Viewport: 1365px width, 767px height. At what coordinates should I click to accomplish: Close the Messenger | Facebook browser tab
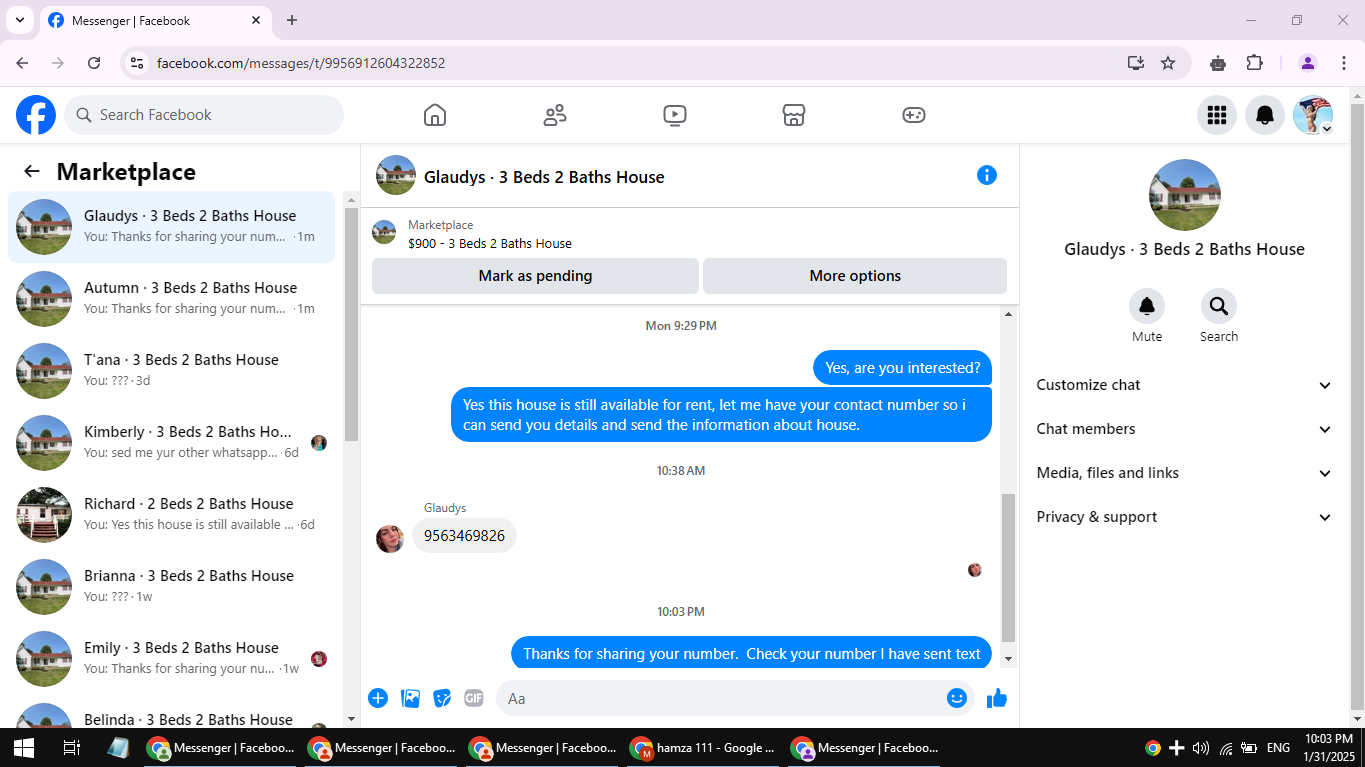point(257,20)
